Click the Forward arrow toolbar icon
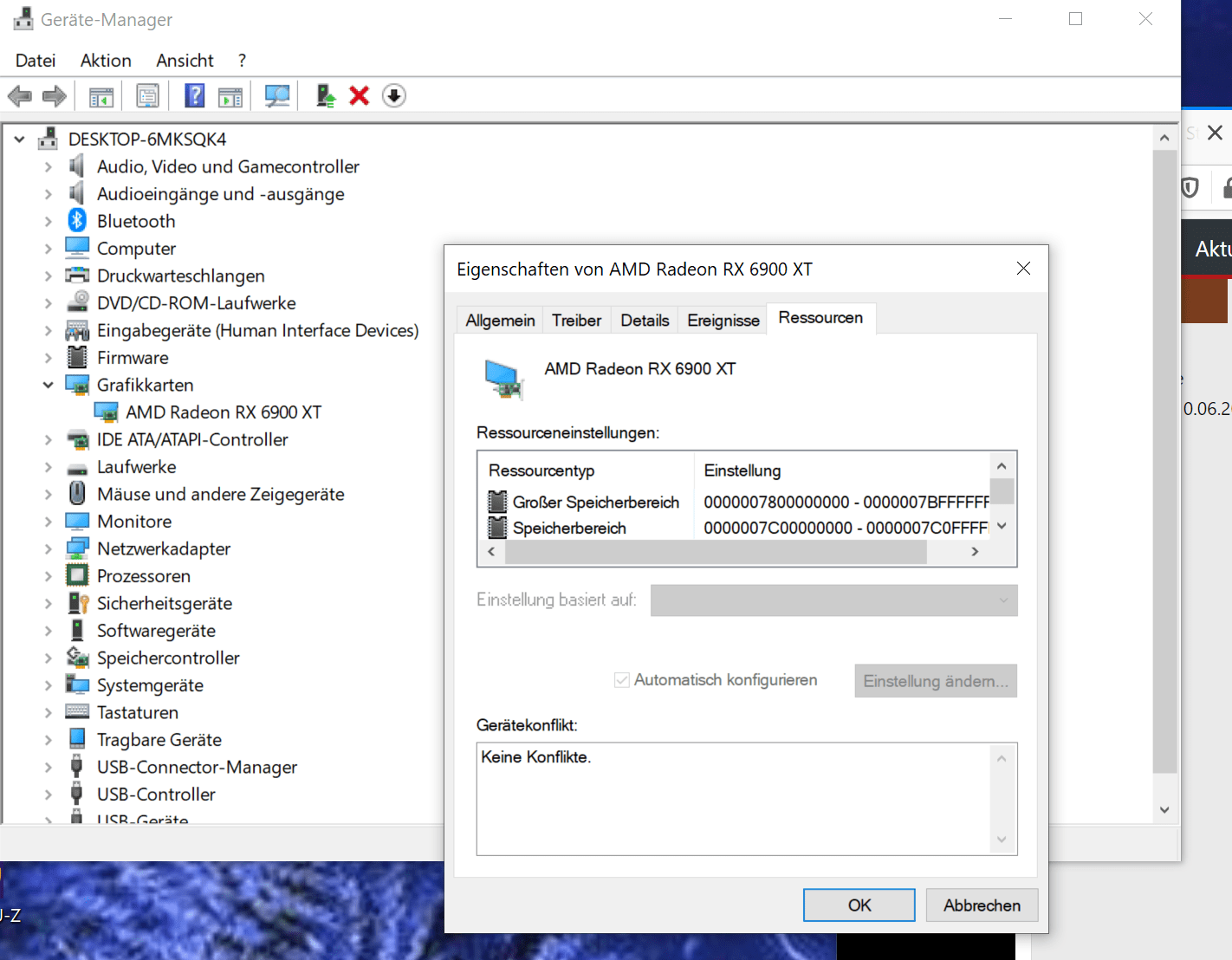The width and height of the screenshot is (1232, 960). (x=54, y=96)
